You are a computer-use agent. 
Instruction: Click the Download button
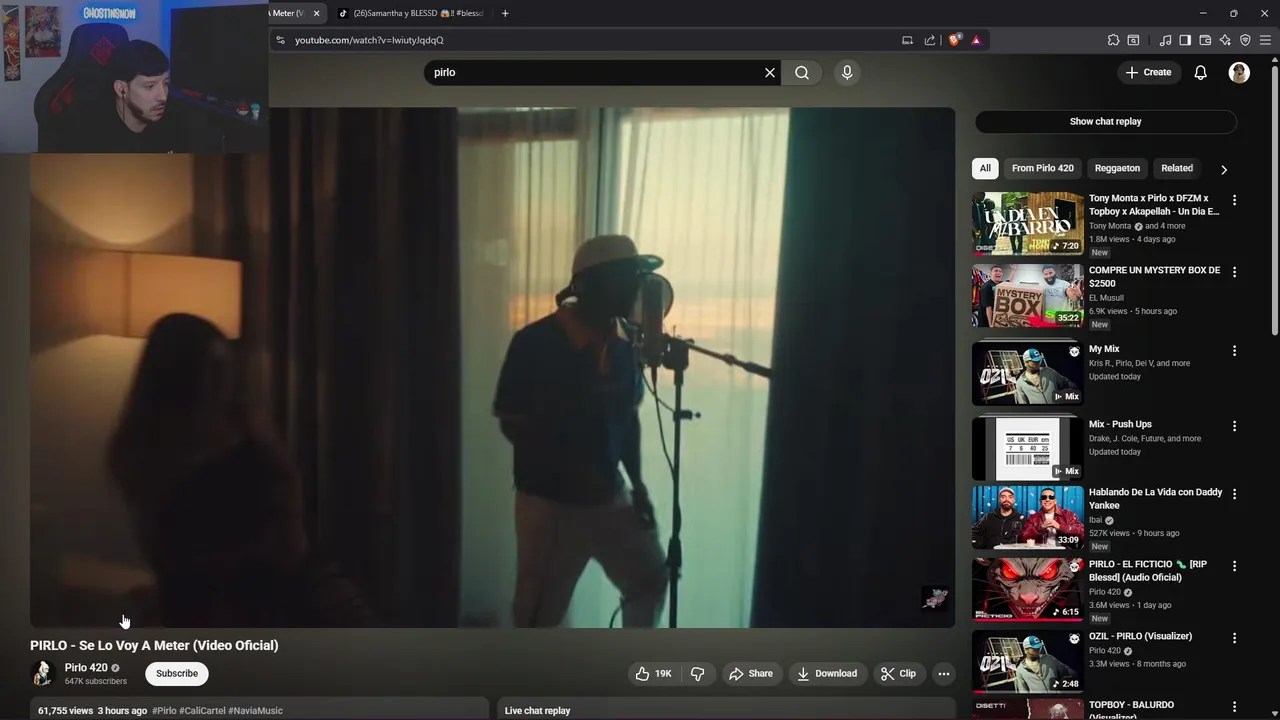pyautogui.click(x=827, y=674)
